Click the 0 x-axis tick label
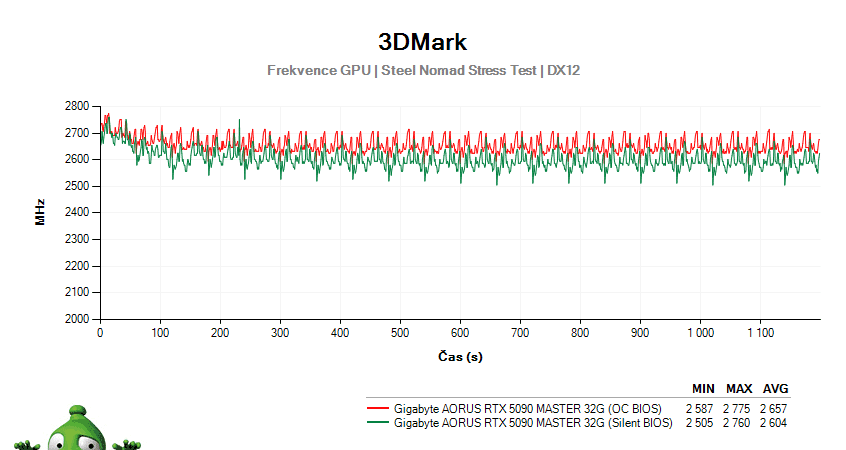 pos(100,333)
